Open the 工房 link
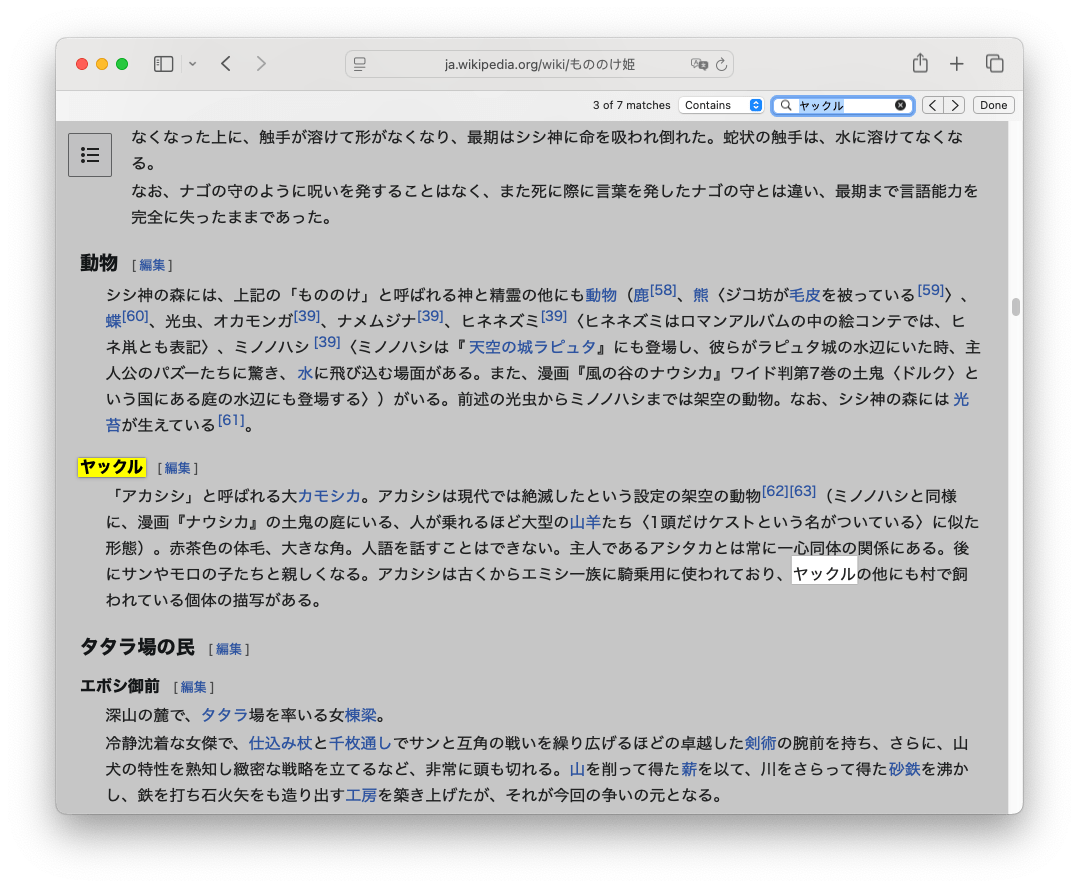 [x=361, y=795]
